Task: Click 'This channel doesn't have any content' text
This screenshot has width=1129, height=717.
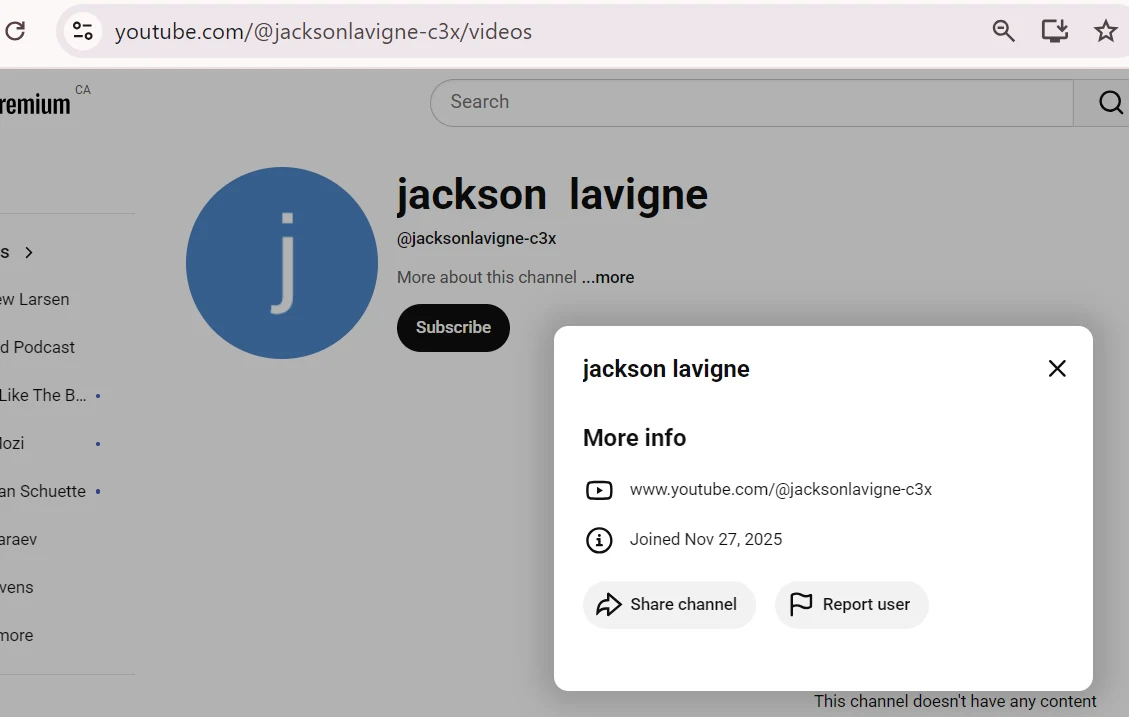Action: [955, 701]
